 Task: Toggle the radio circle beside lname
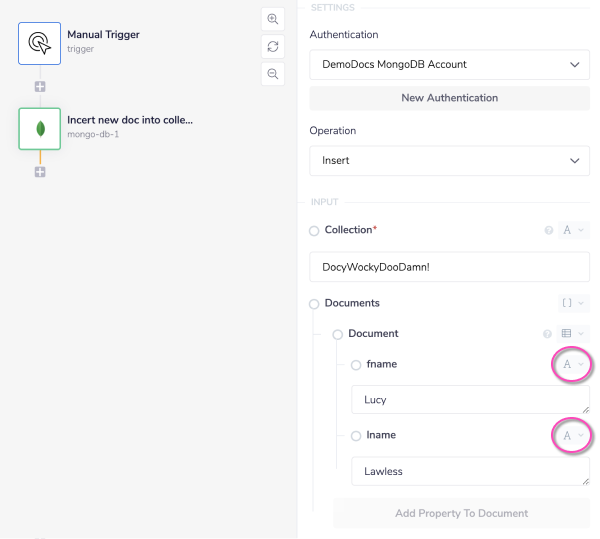pos(356,436)
